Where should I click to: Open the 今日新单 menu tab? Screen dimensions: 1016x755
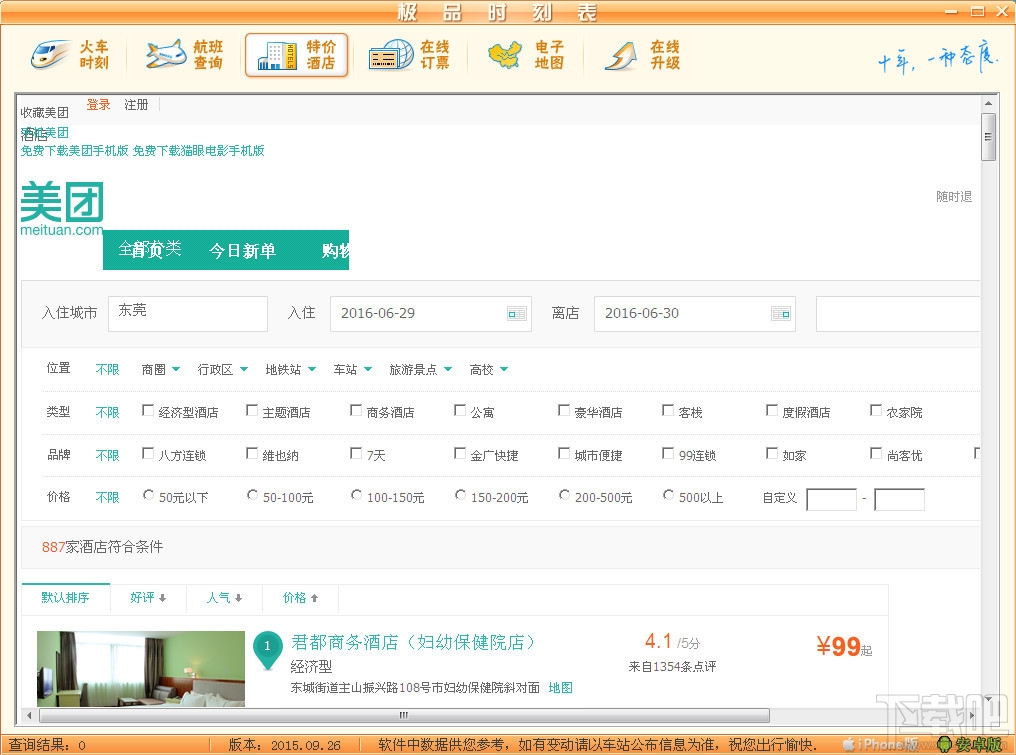tap(242, 250)
